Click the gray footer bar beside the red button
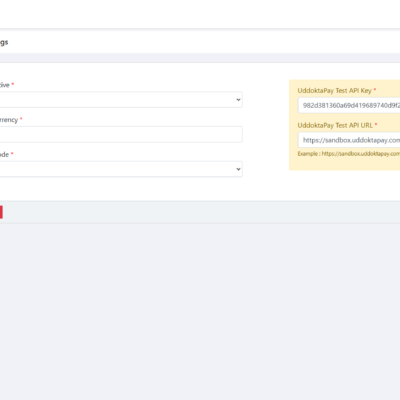400x400 pixels. click(200, 212)
